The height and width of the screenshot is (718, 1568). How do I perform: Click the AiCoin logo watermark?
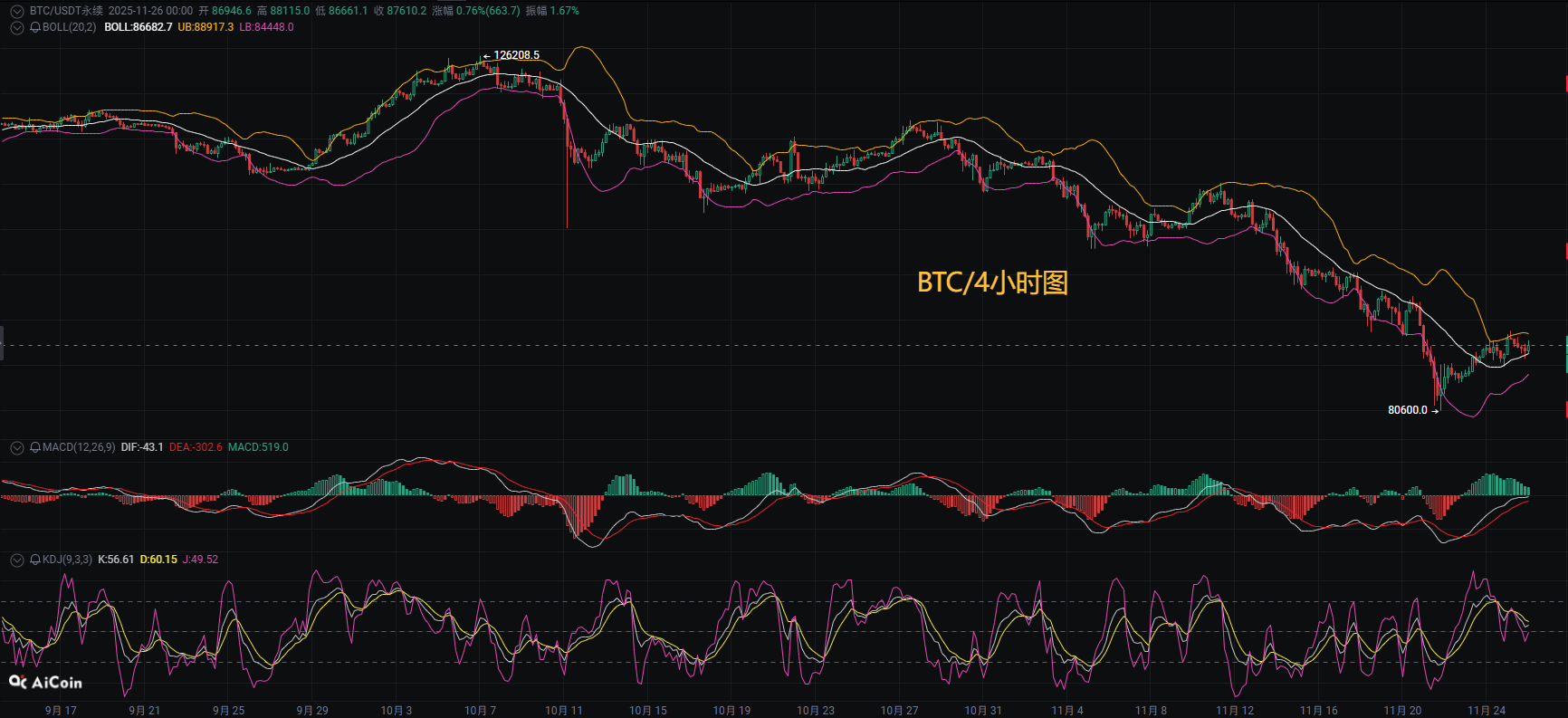tap(45, 683)
